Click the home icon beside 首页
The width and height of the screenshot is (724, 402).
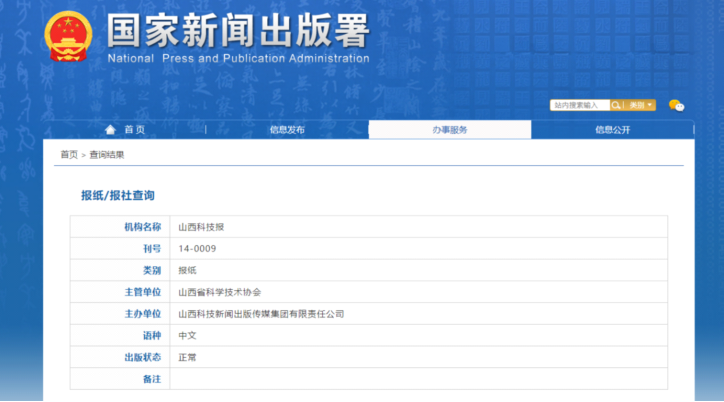coord(110,130)
